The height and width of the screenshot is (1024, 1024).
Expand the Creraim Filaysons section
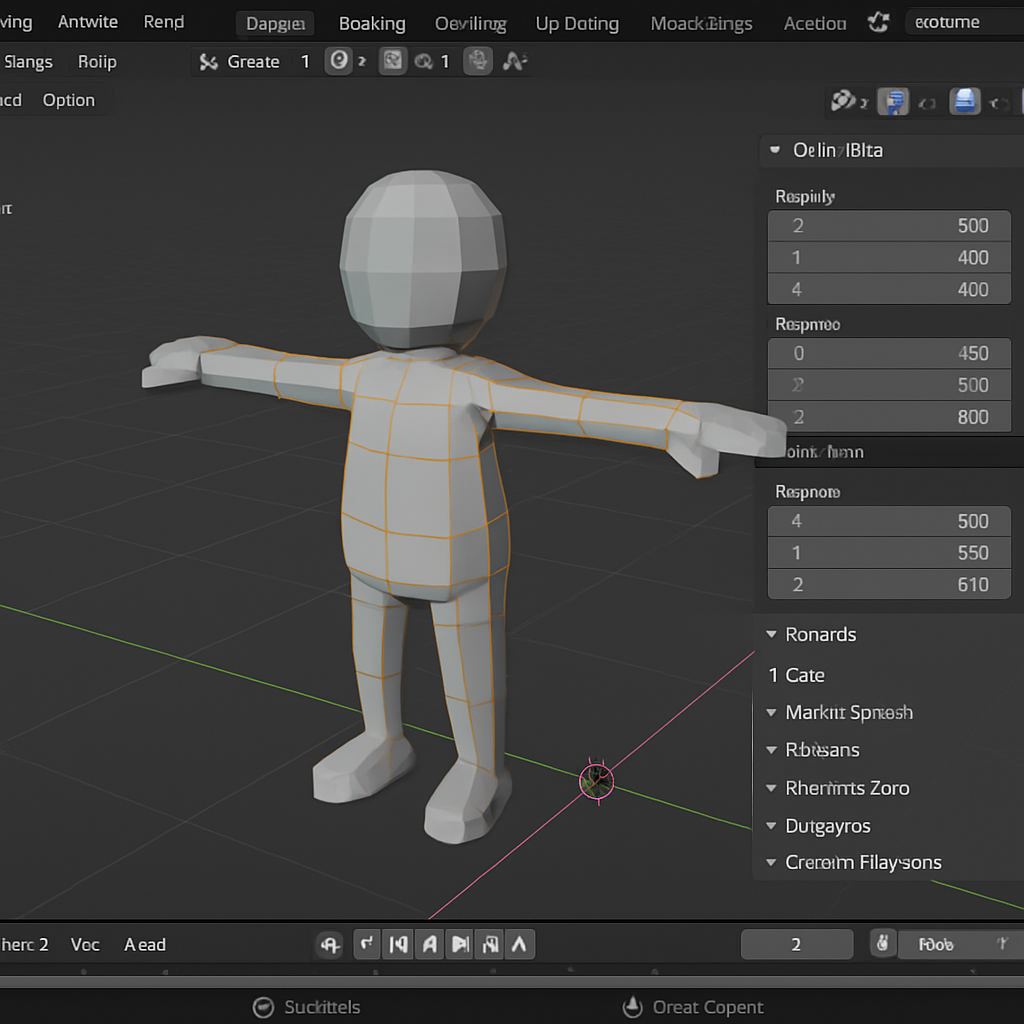(x=771, y=862)
